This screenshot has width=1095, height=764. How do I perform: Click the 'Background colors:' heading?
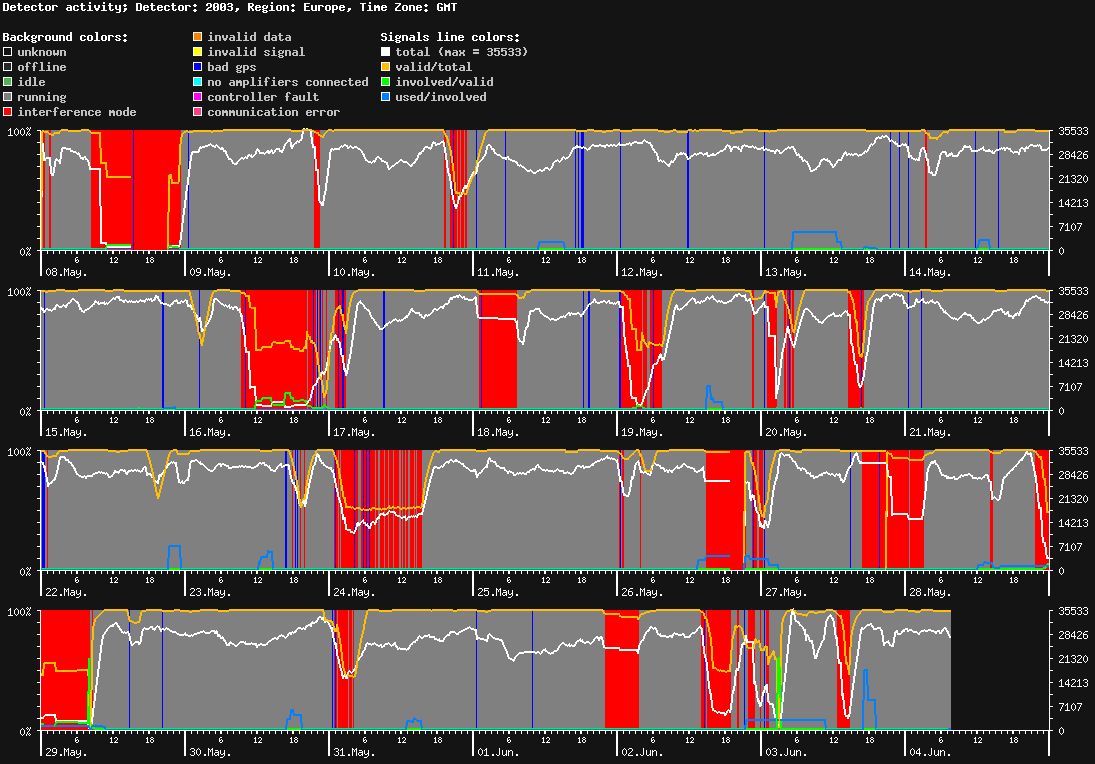pyautogui.click(x=66, y=37)
